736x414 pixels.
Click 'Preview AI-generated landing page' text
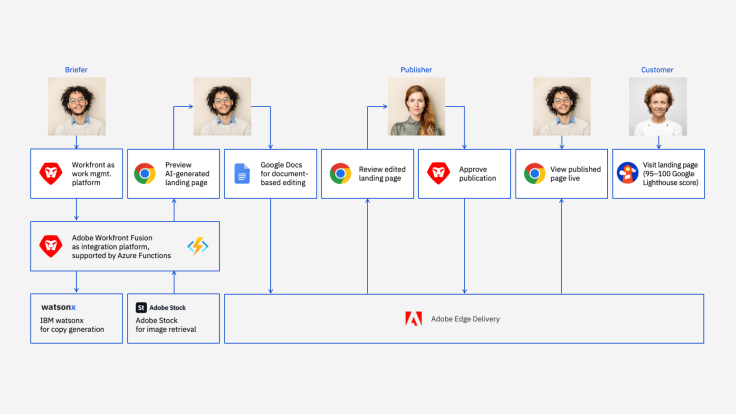[187, 174]
